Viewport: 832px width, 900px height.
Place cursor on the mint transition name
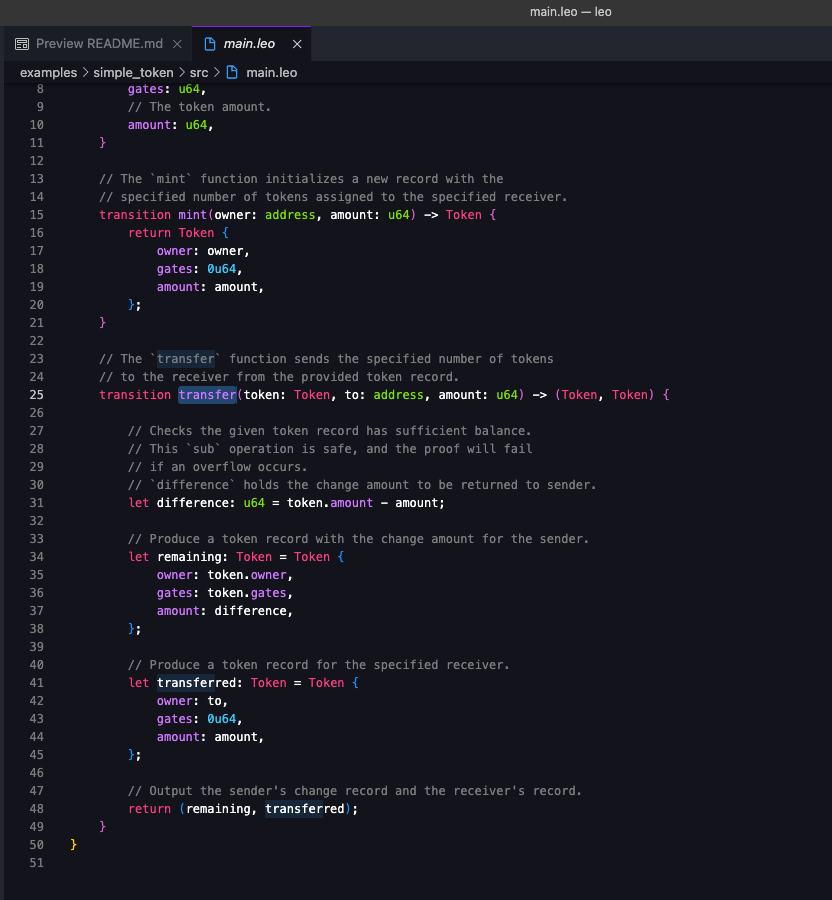pyautogui.click(x=191, y=214)
